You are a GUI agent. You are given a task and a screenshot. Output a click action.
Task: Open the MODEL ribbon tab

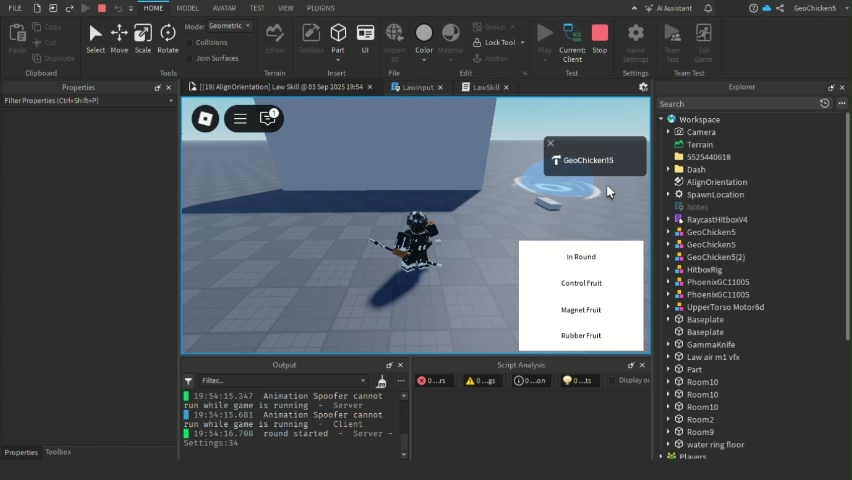click(x=187, y=8)
